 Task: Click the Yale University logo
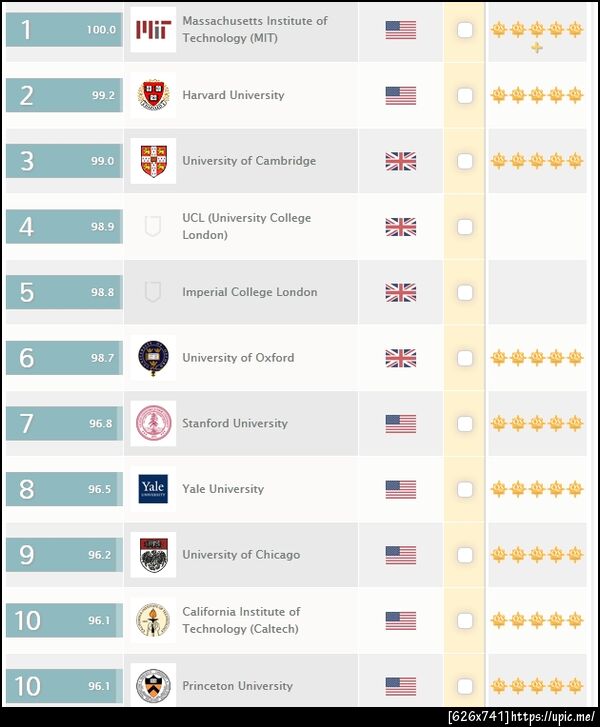(x=153, y=489)
